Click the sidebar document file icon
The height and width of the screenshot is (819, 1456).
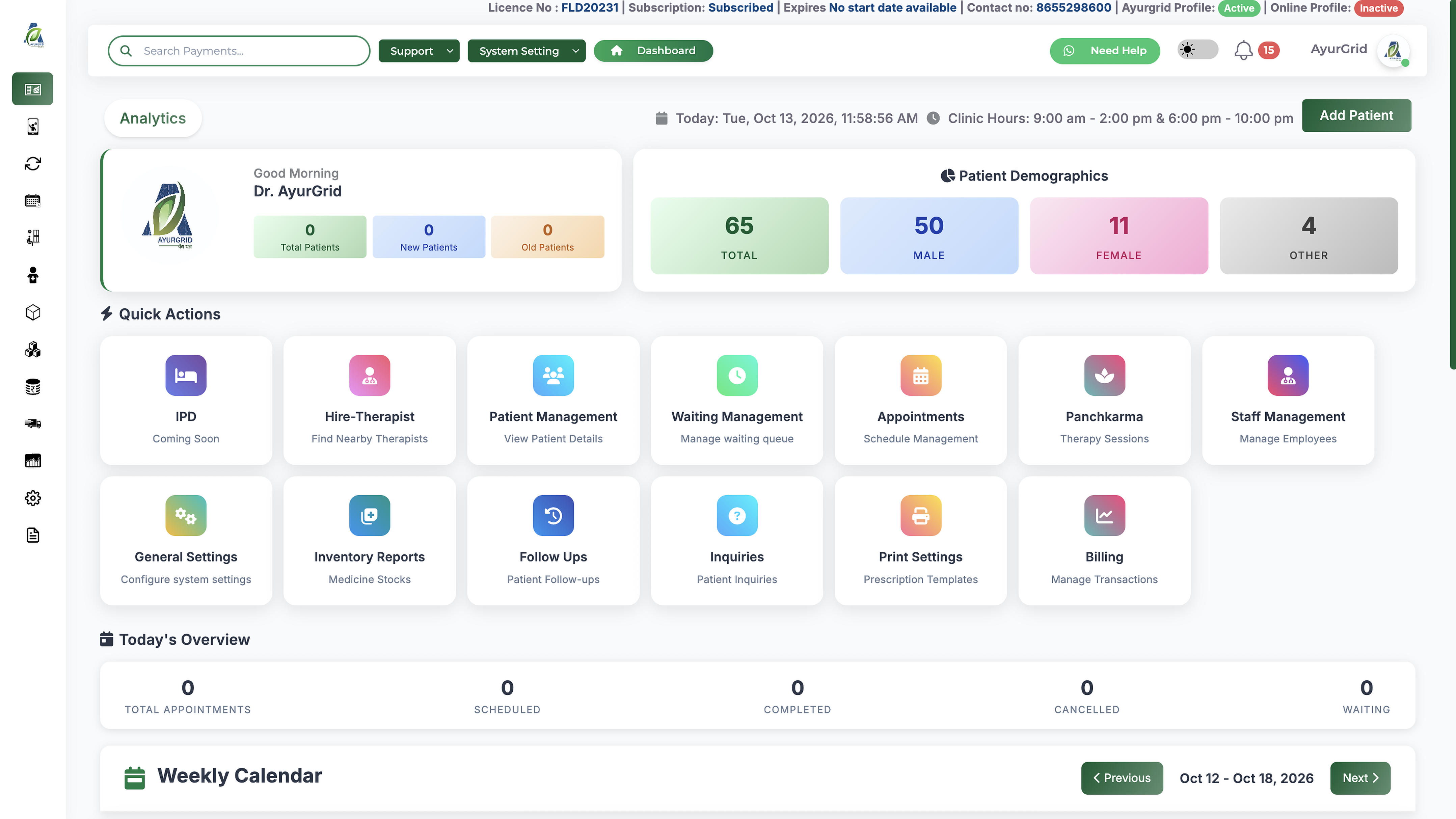(x=33, y=535)
